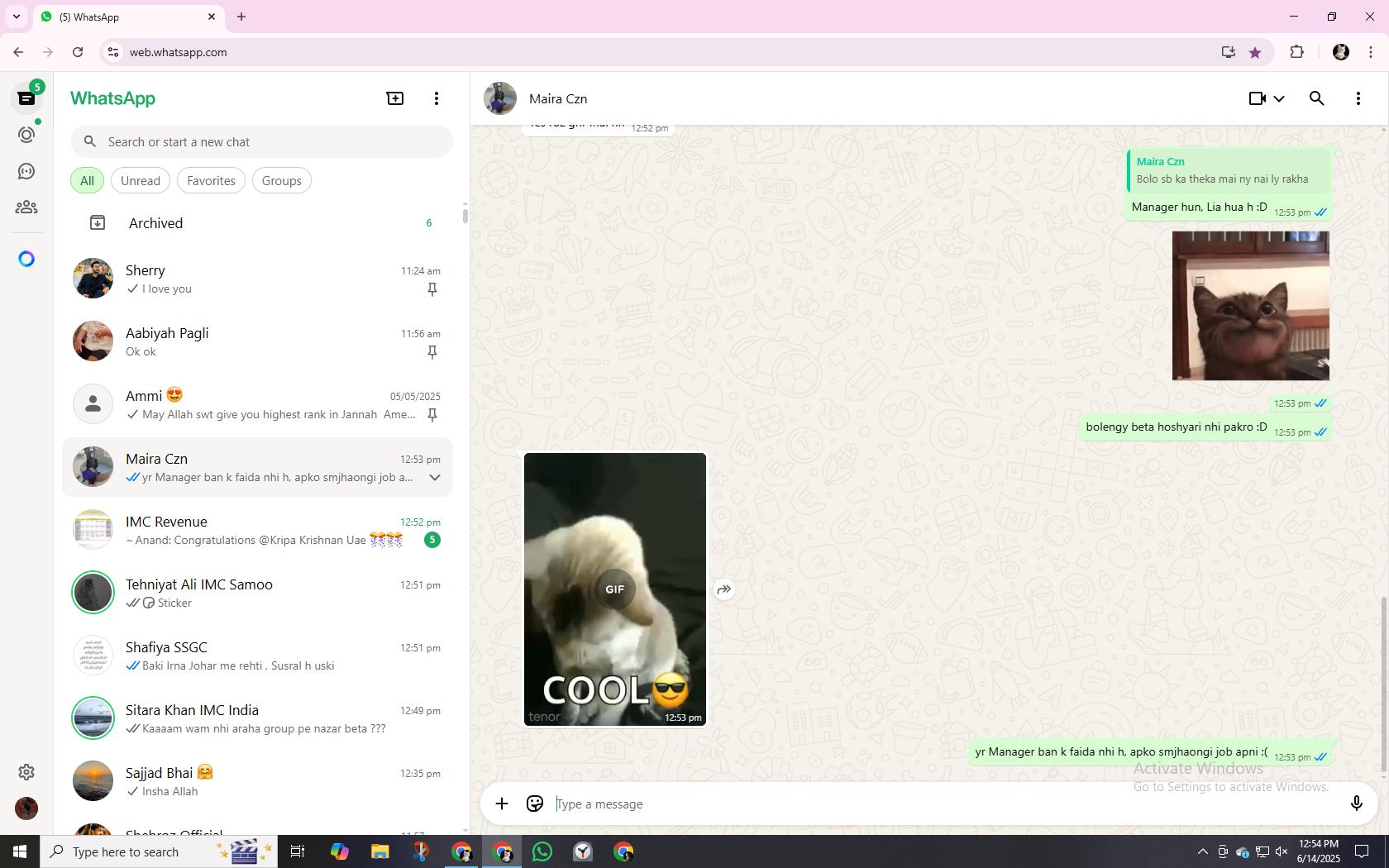Open tab search dropdown arrow
The height and width of the screenshot is (868, 1389).
[x=16, y=17]
